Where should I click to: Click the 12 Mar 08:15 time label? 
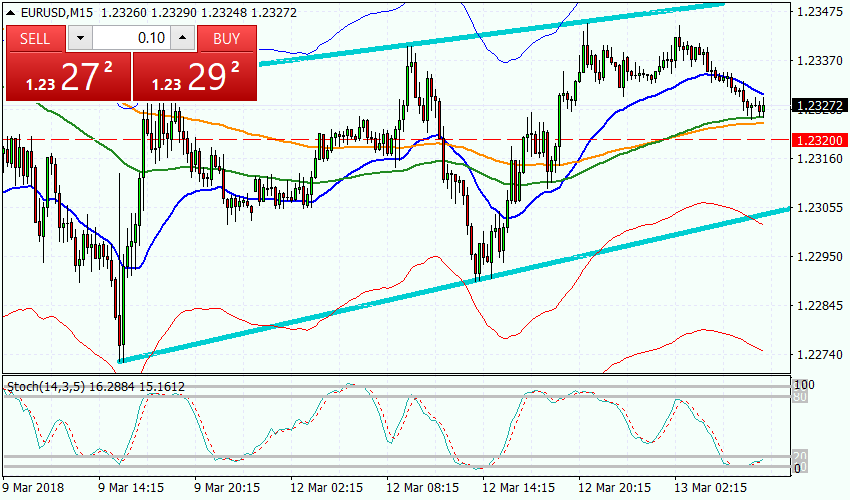(421, 487)
